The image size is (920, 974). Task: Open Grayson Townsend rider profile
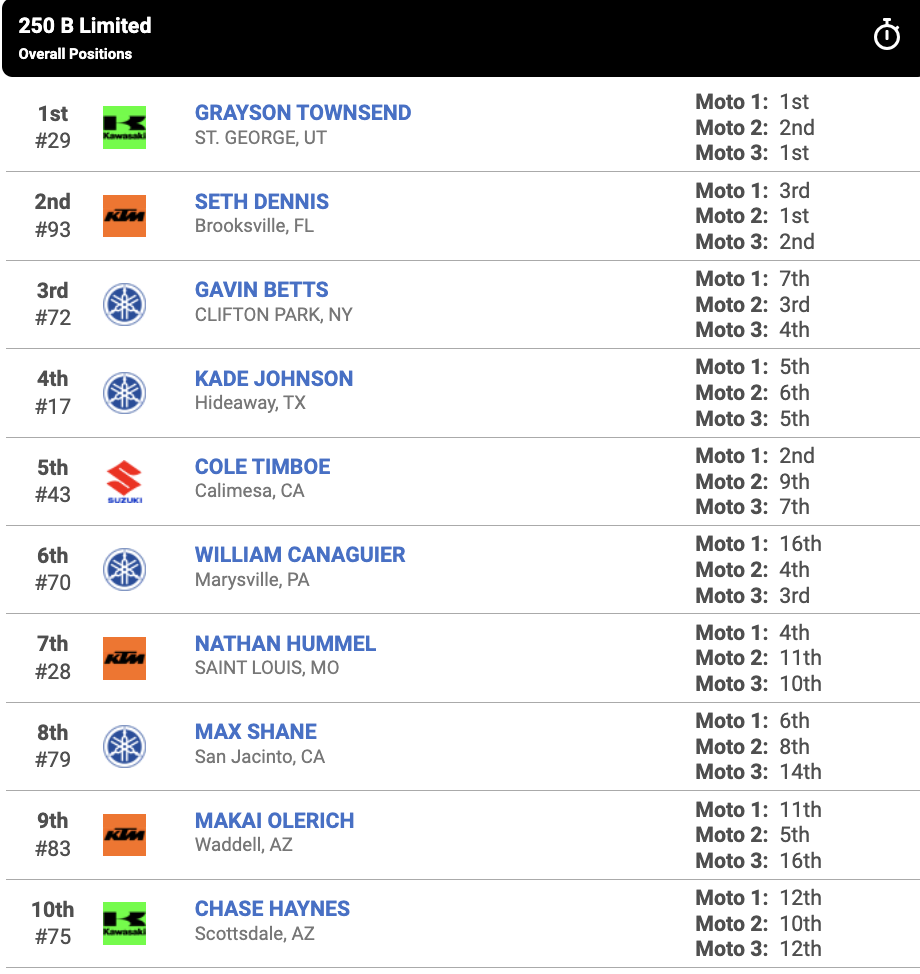[303, 113]
